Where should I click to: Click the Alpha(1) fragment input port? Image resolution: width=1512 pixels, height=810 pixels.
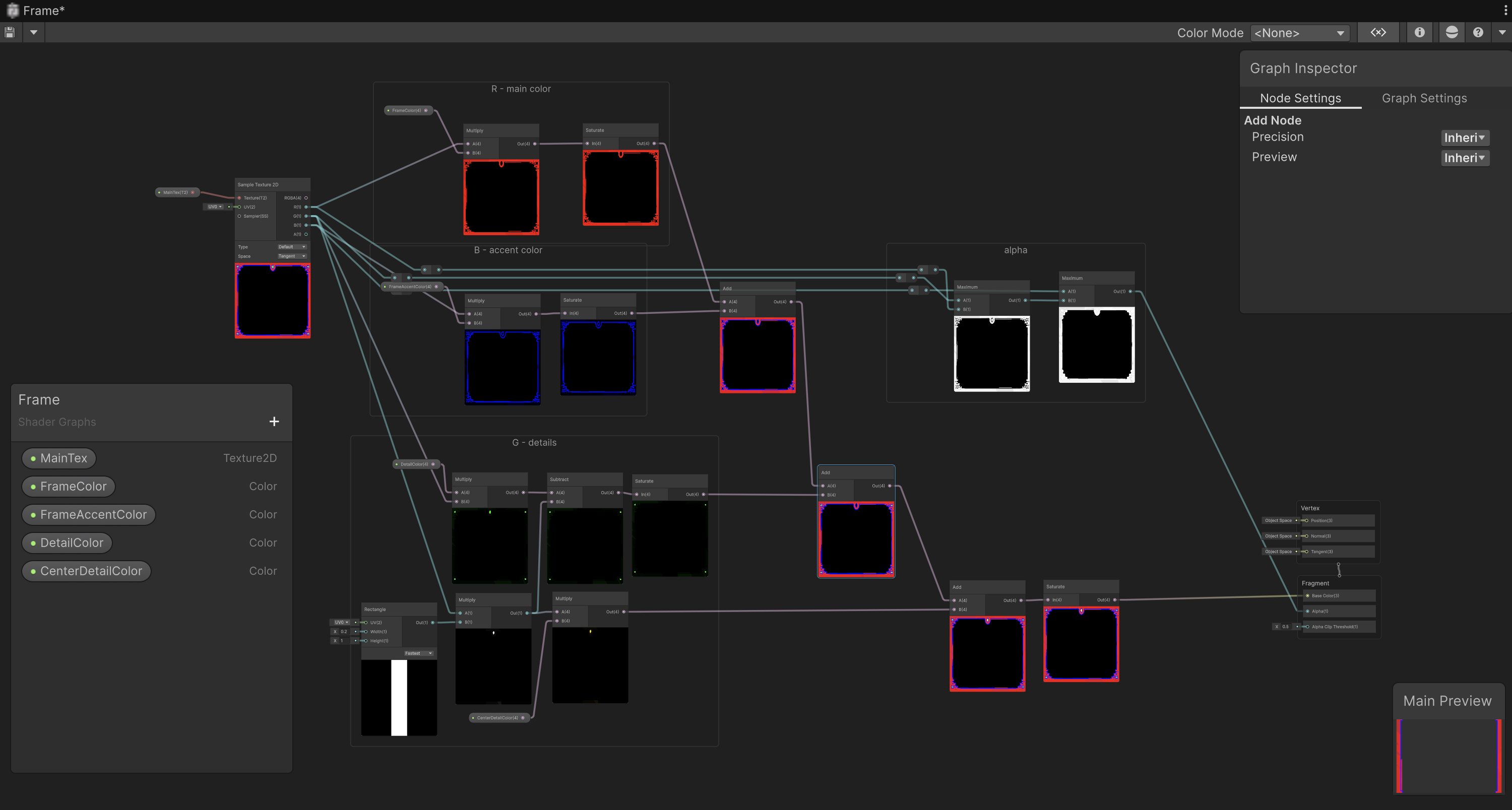click(x=1307, y=611)
